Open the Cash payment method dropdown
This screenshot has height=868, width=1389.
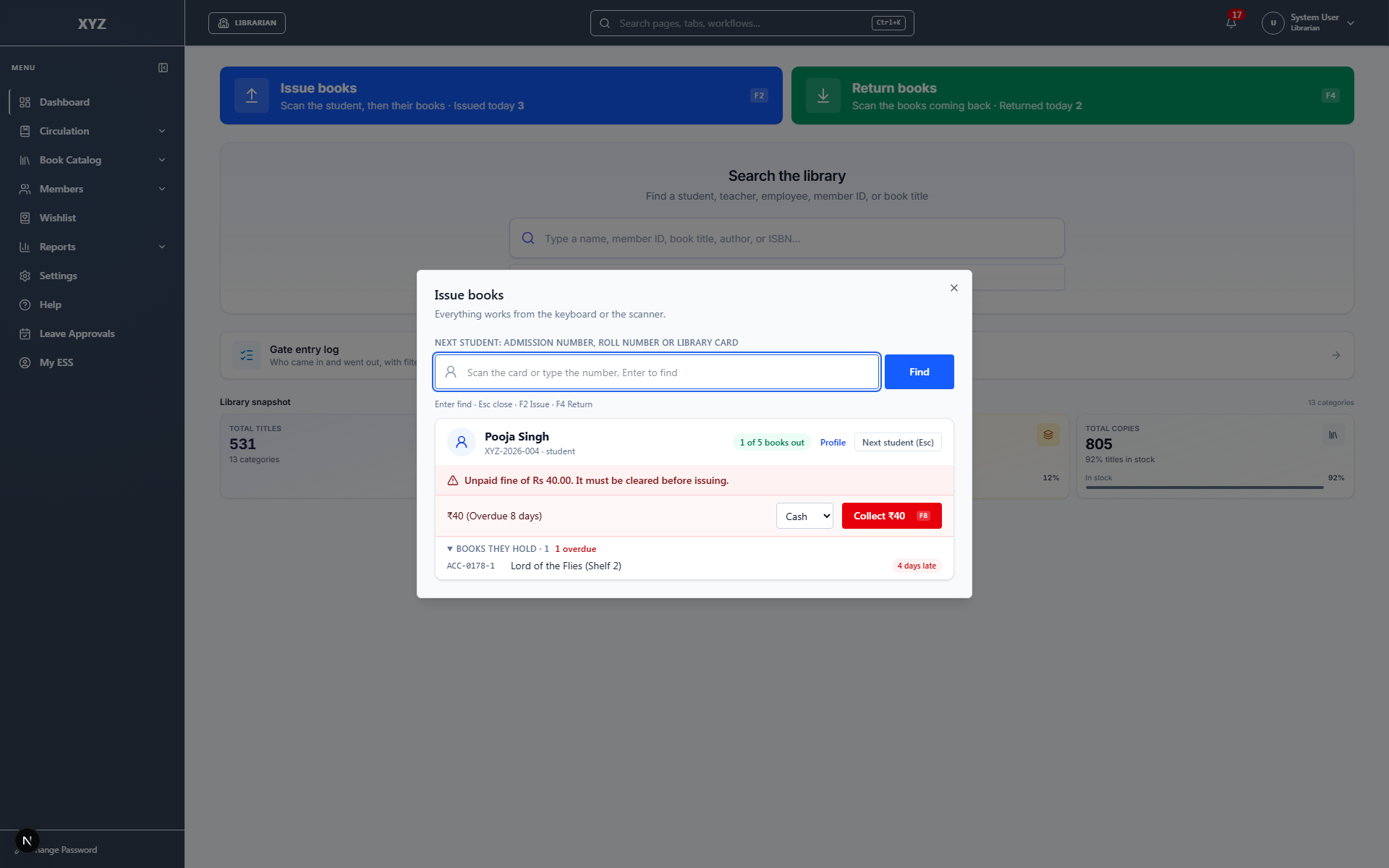pos(804,516)
